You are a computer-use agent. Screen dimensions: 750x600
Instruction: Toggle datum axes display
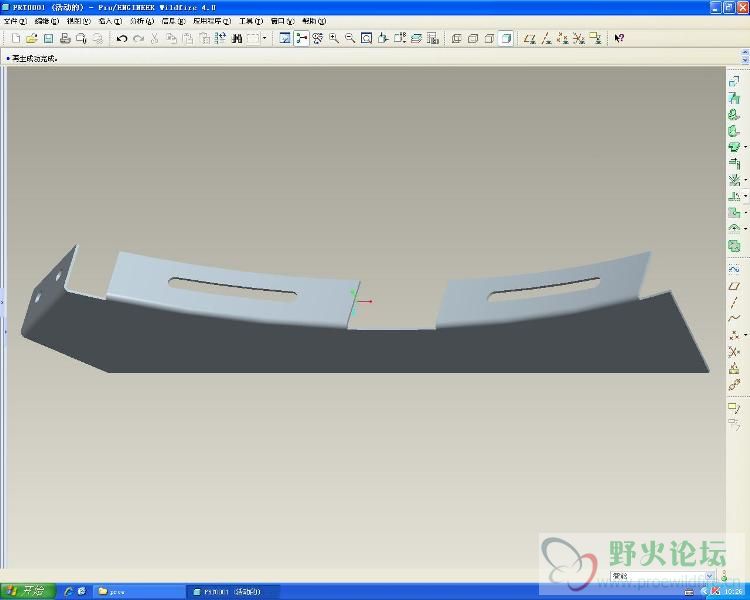pyautogui.click(x=546, y=38)
